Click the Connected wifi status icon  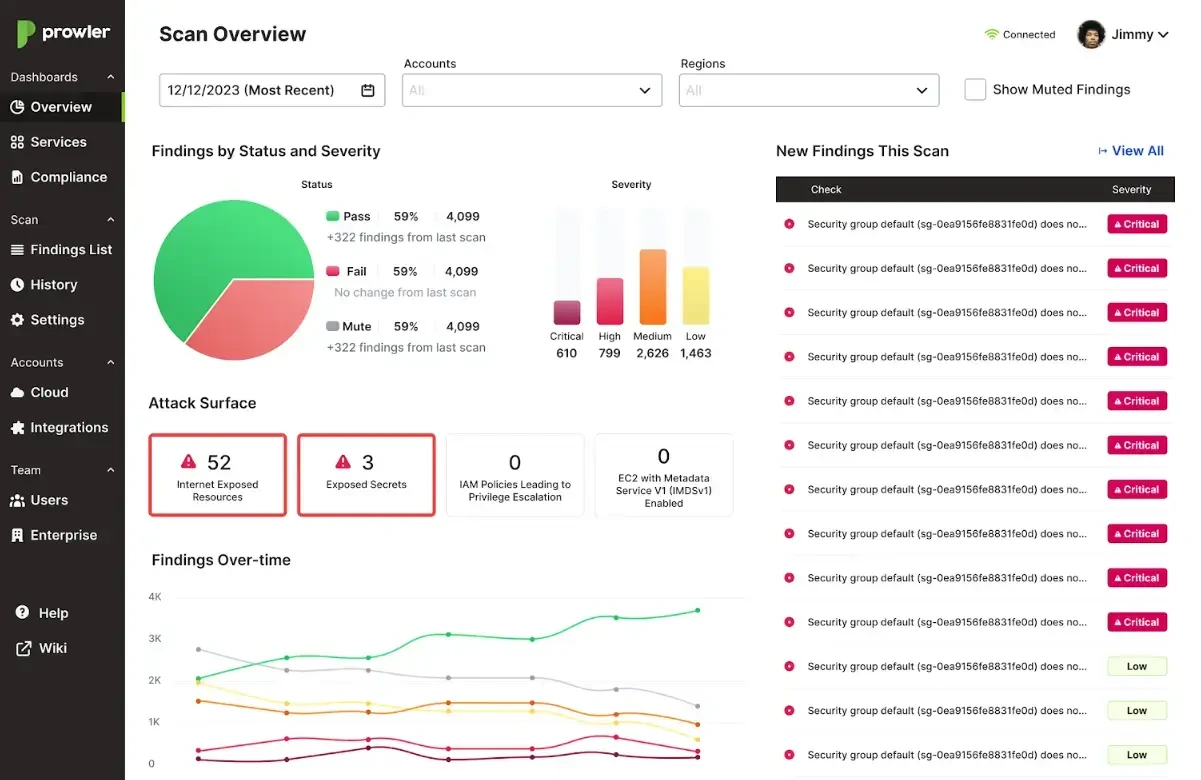coord(992,34)
